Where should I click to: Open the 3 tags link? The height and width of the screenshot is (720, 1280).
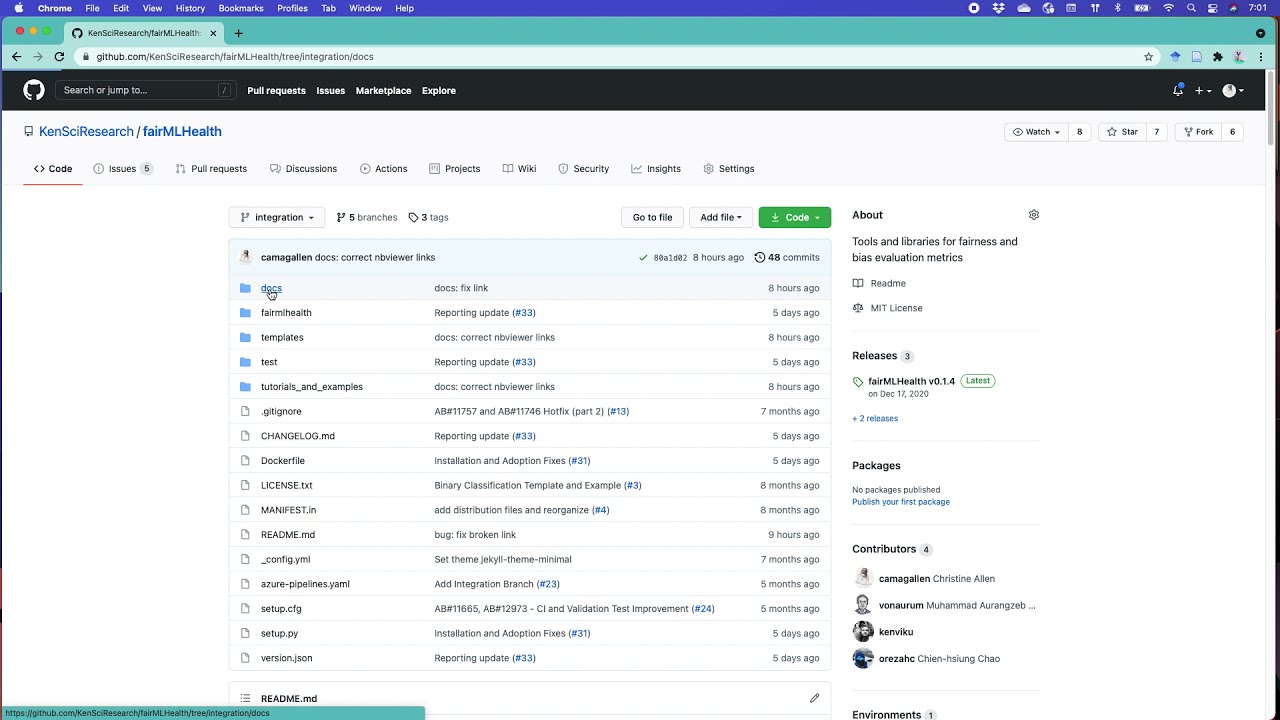(428, 217)
